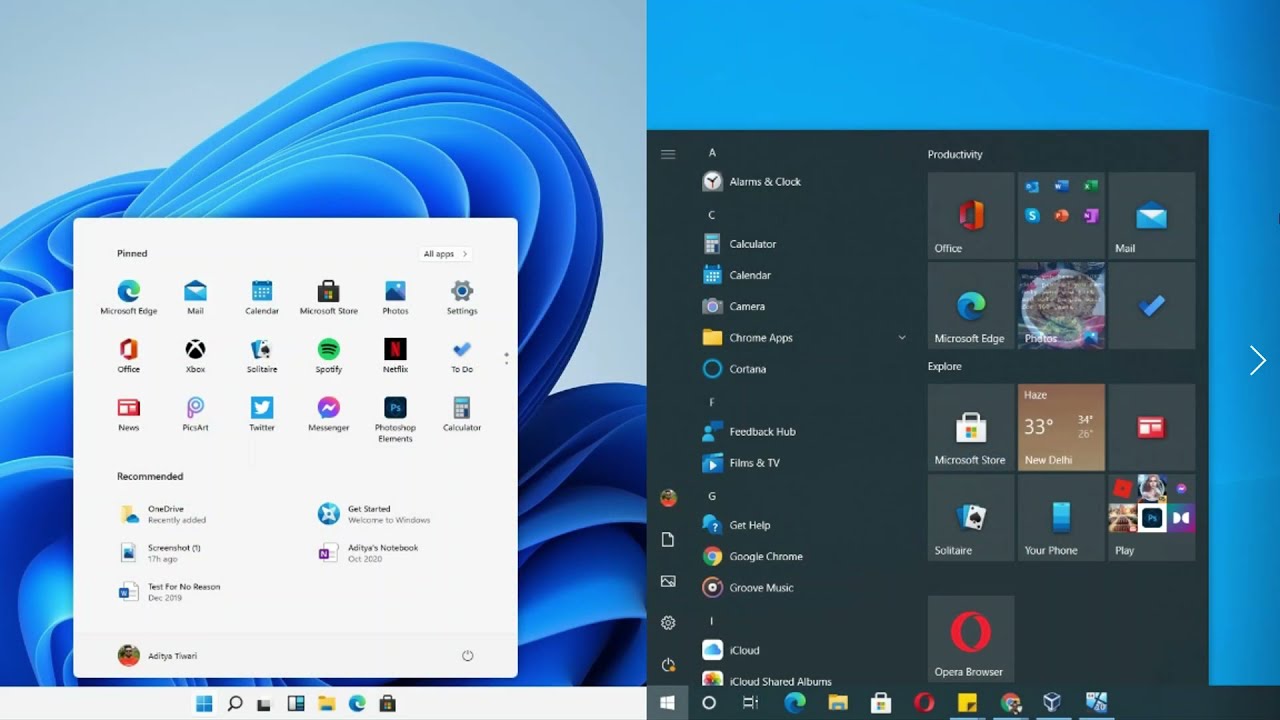Open Pictures in Windows 10 Start sidebar

(668, 581)
